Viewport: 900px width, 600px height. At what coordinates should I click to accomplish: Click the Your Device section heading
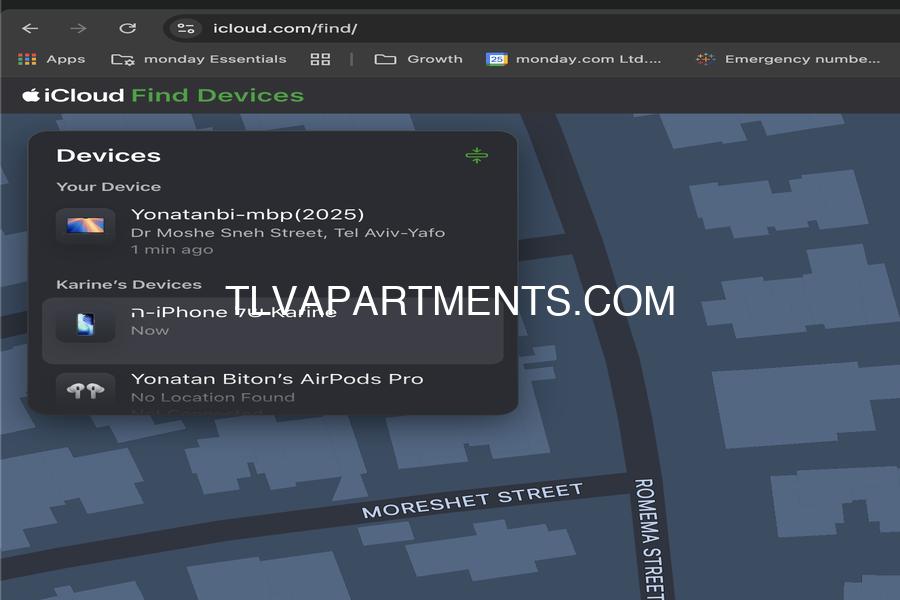coord(108,187)
